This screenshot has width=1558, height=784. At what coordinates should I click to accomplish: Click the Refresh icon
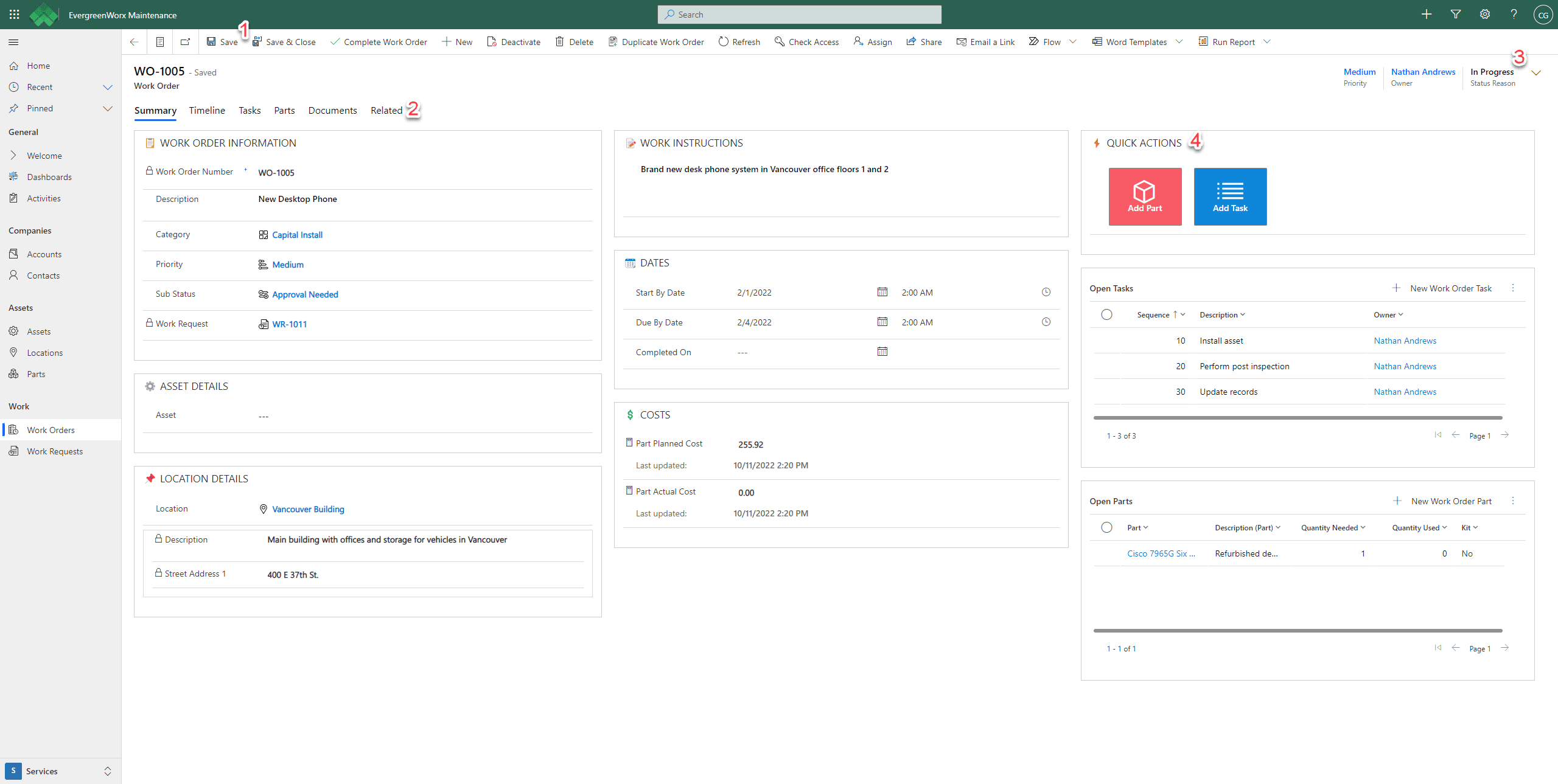point(723,41)
